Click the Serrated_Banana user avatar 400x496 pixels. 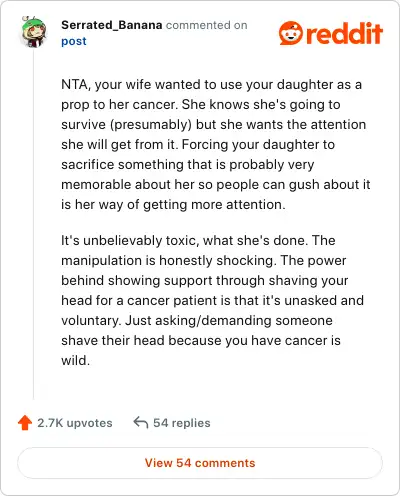(34, 31)
